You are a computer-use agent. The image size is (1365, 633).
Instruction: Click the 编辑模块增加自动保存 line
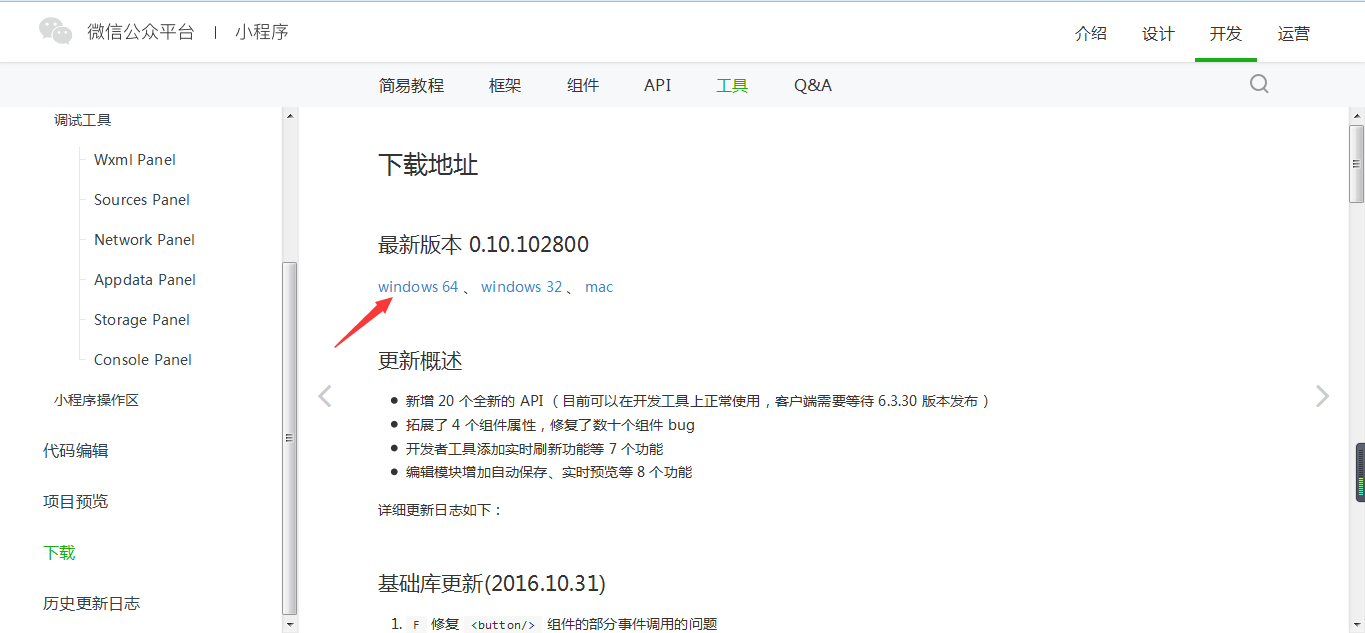click(x=549, y=472)
